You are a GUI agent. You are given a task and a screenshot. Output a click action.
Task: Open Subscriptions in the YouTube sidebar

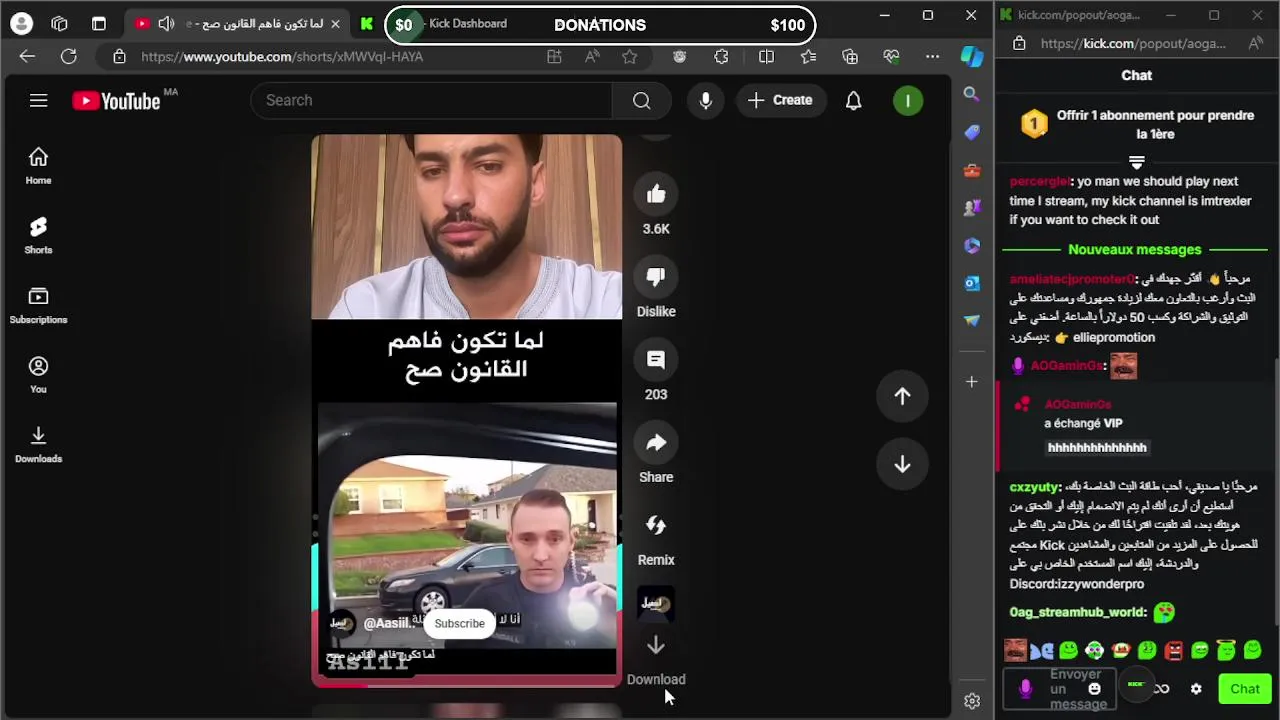pos(38,305)
